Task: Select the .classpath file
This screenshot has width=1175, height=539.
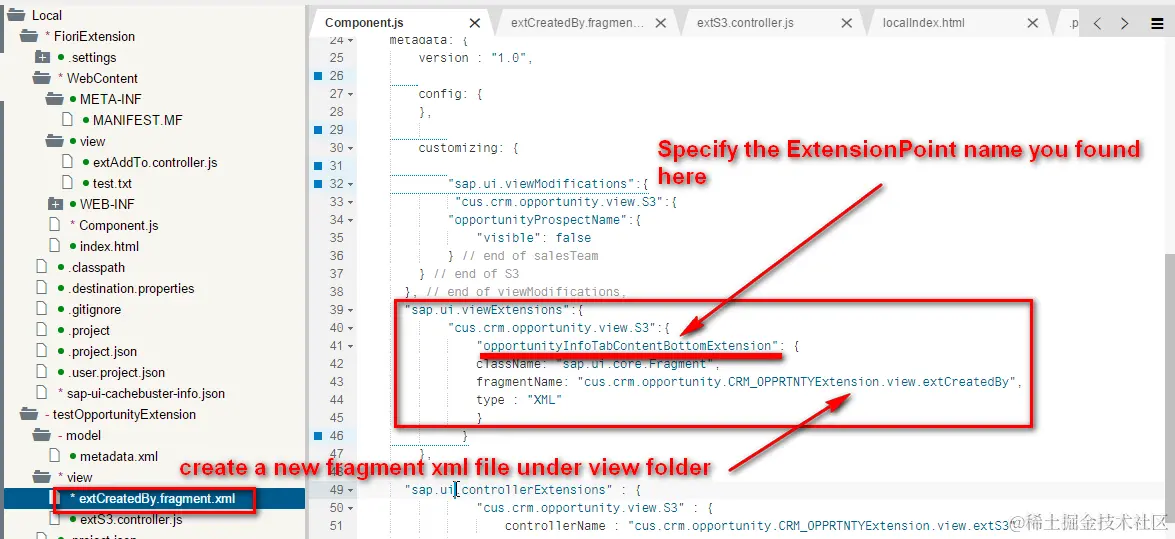Action: 96,267
